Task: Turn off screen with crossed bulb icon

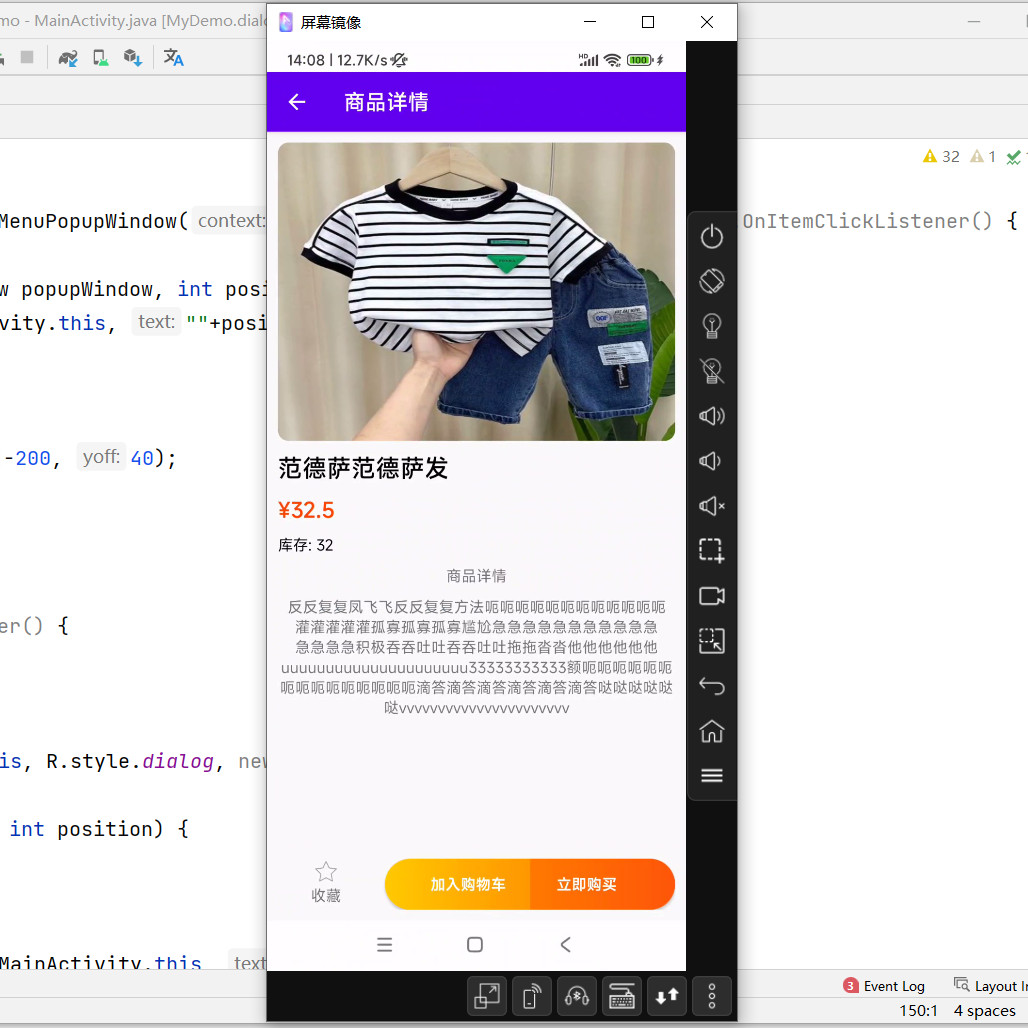Action: coord(711,371)
